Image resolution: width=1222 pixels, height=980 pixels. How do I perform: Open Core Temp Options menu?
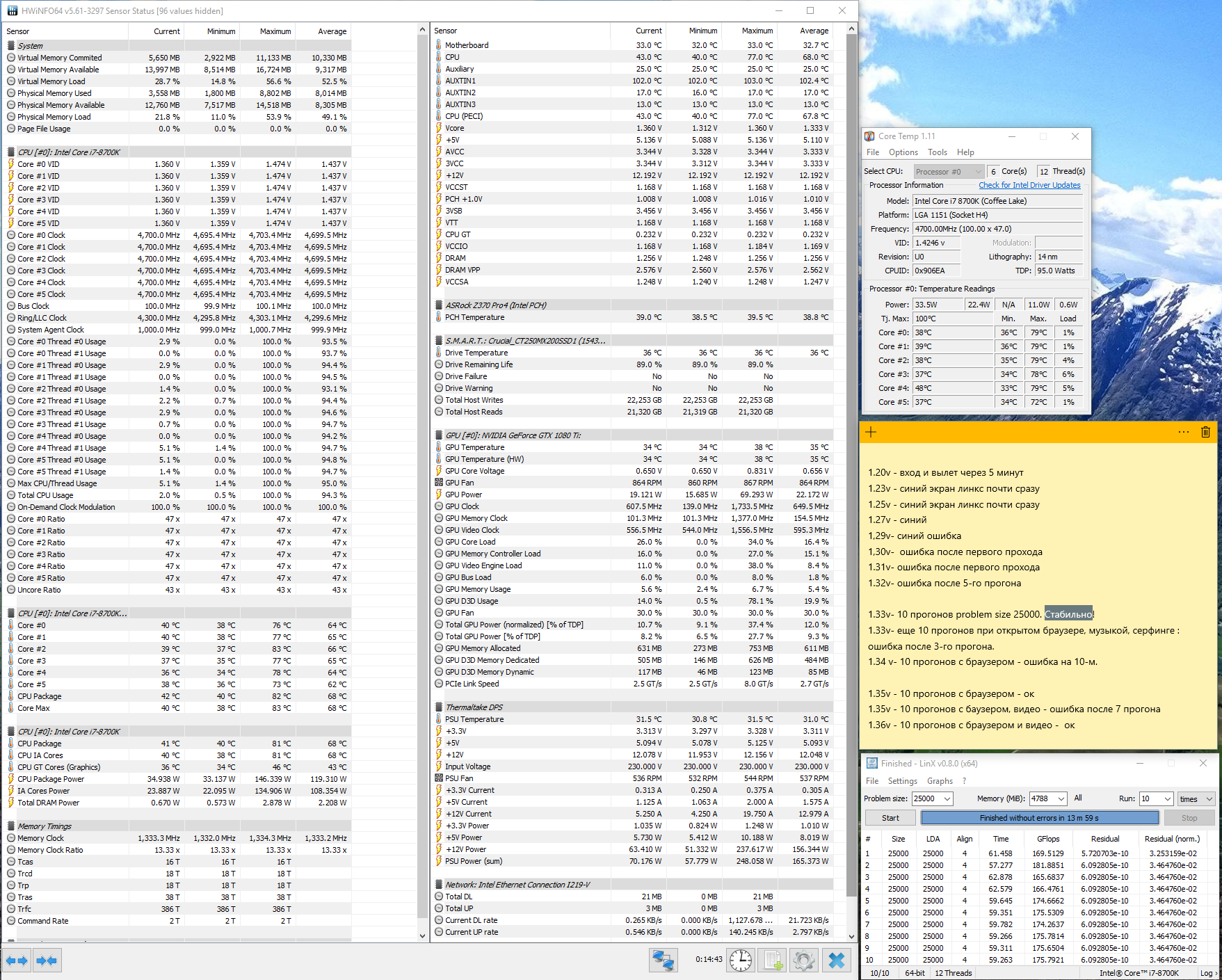(903, 152)
